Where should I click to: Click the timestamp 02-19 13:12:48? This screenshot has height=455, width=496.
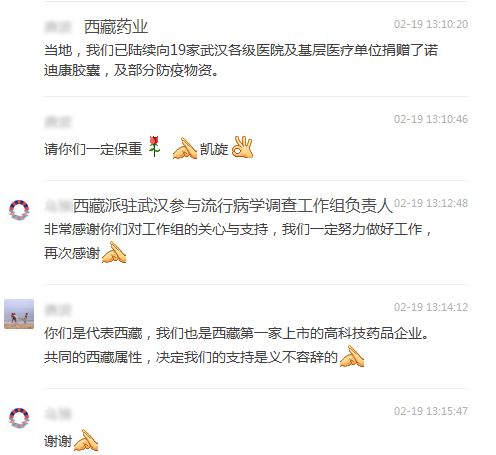pos(431,203)
